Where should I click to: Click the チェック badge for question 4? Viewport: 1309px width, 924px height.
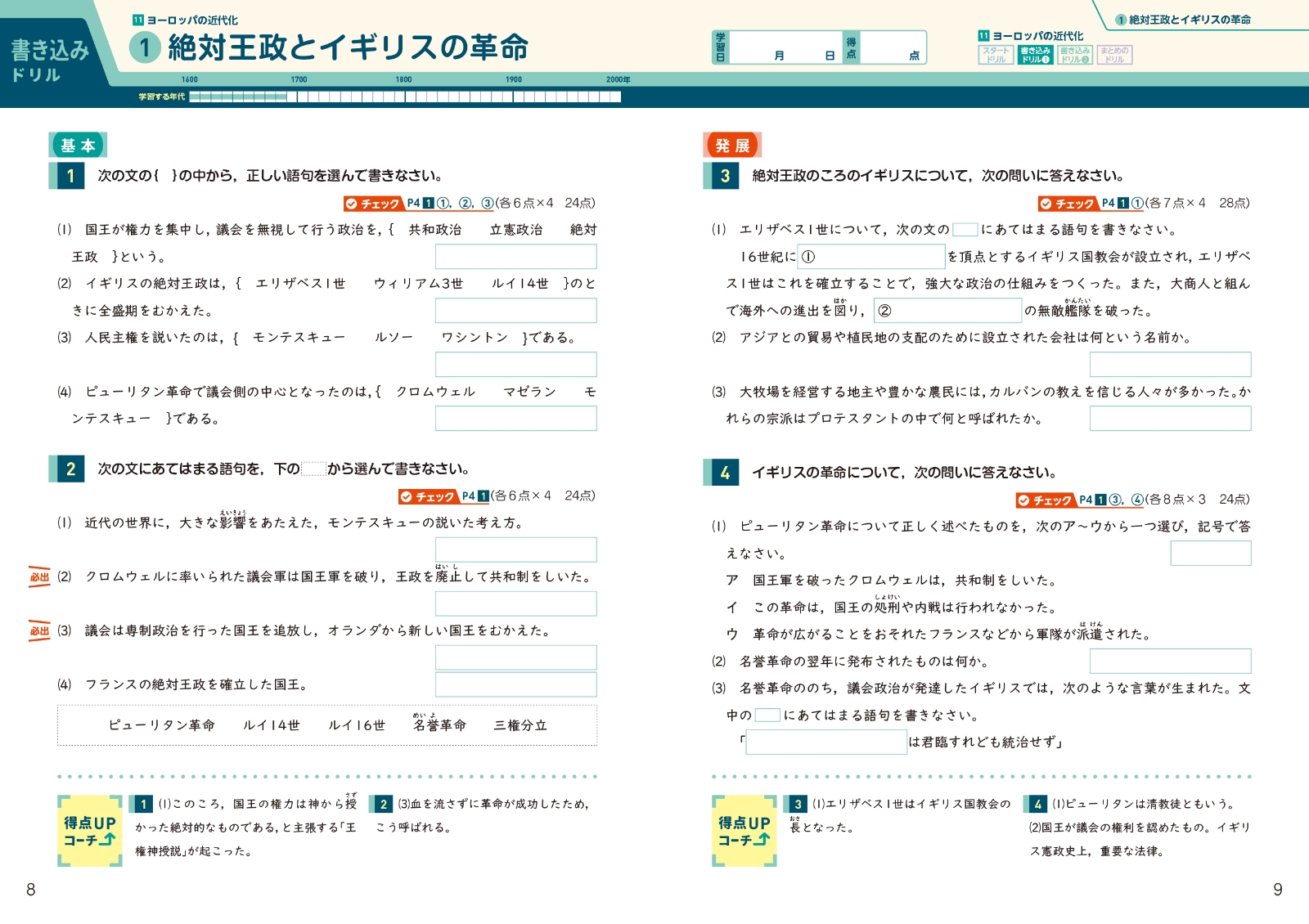(x=1046, y=500)
